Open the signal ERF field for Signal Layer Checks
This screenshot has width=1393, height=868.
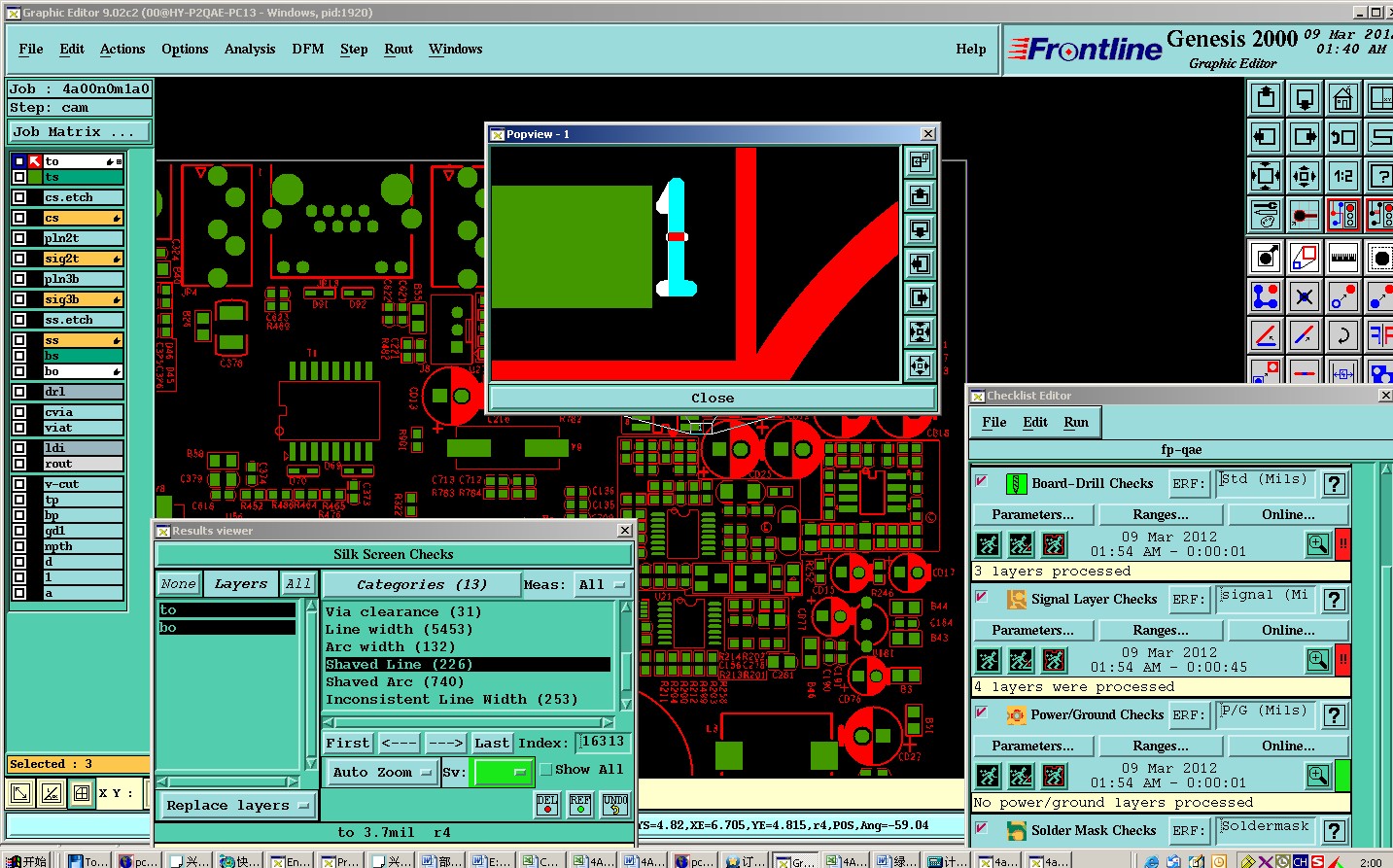pyautogui.click(x=1267, y=599)
